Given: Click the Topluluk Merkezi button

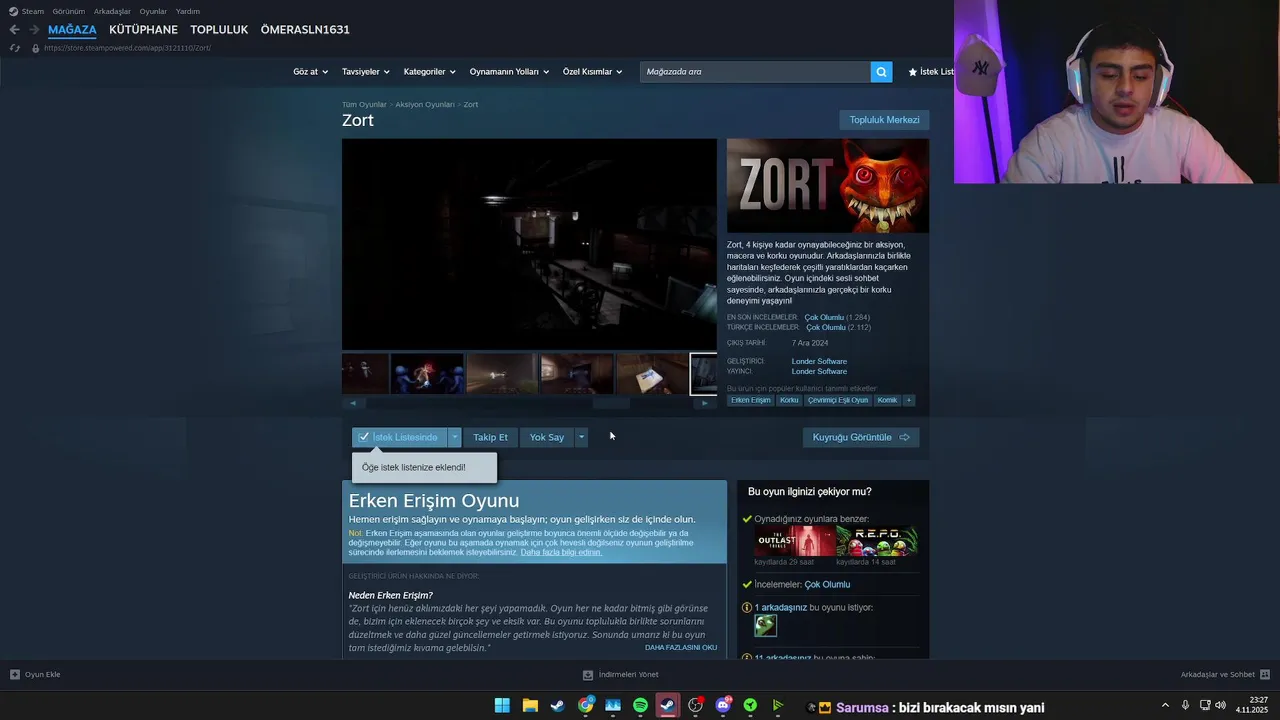Looking at the screenshot, I should 884,120.
